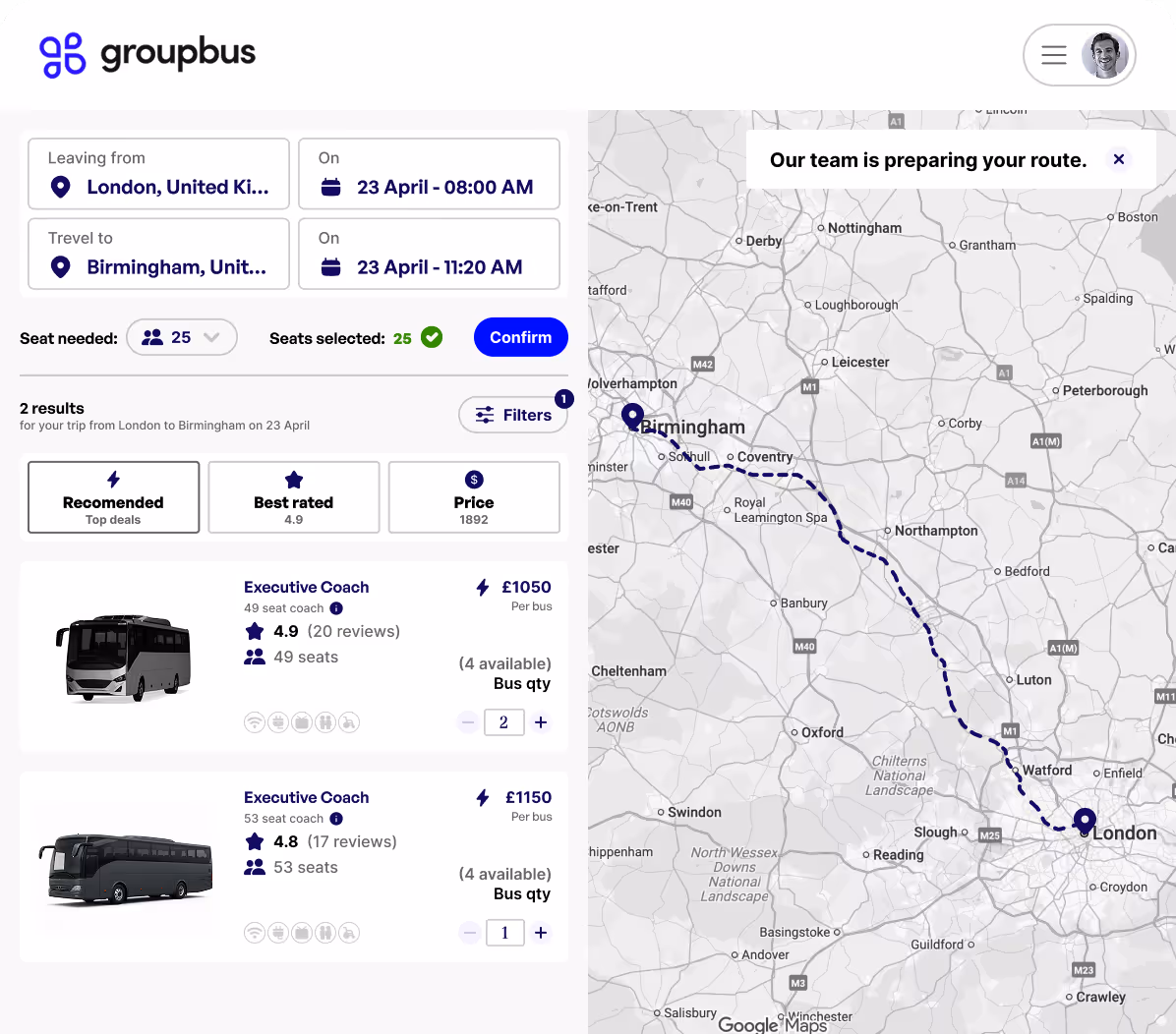The height and width of the screenshot is (1034, 1176).
Task: Decrease bus qty for £1150 coach
Action: [x=469, y=933]
